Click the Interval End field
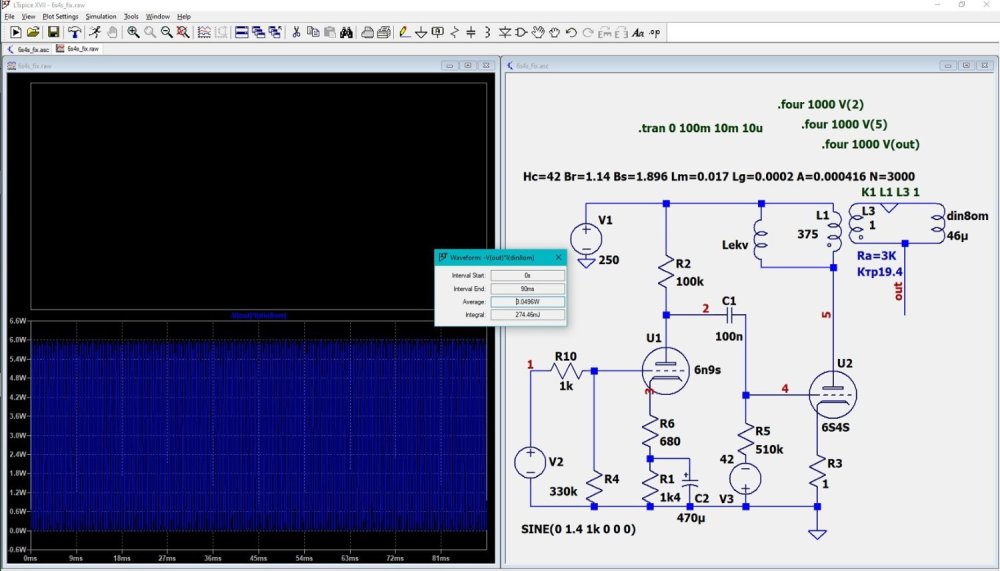 [527, 288]
